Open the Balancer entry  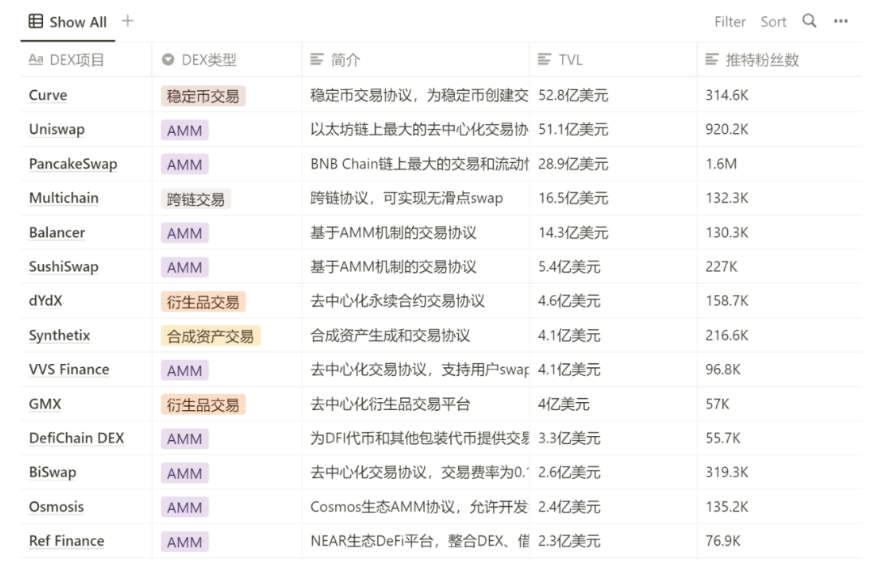tap(57, 232)
